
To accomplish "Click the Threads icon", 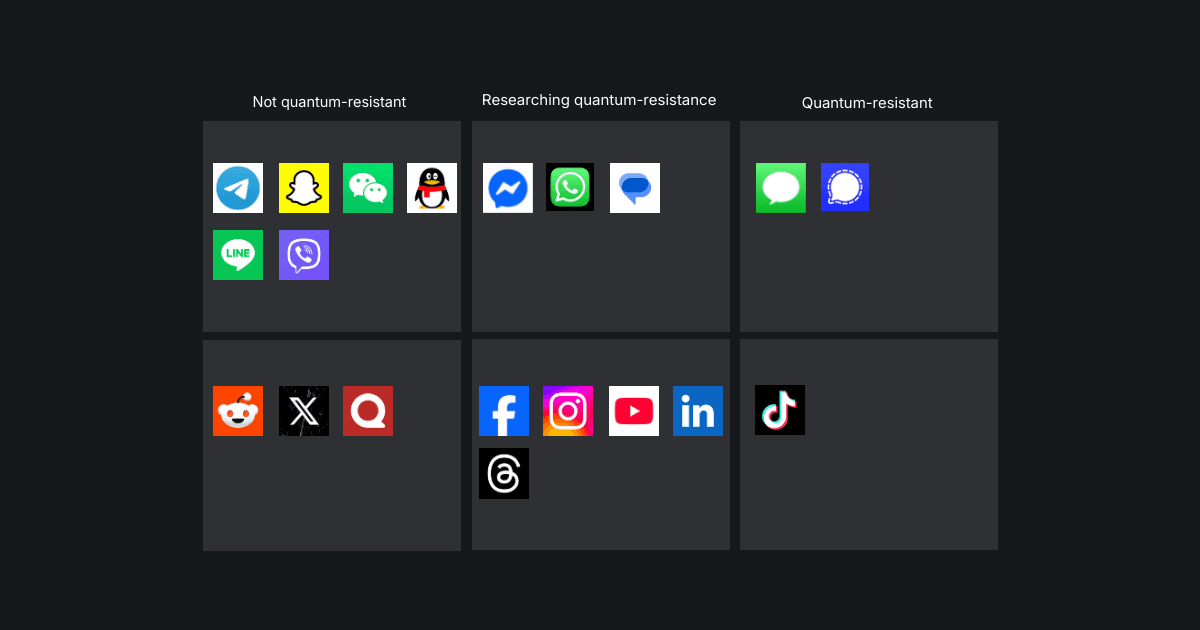I will coord(504,473).
